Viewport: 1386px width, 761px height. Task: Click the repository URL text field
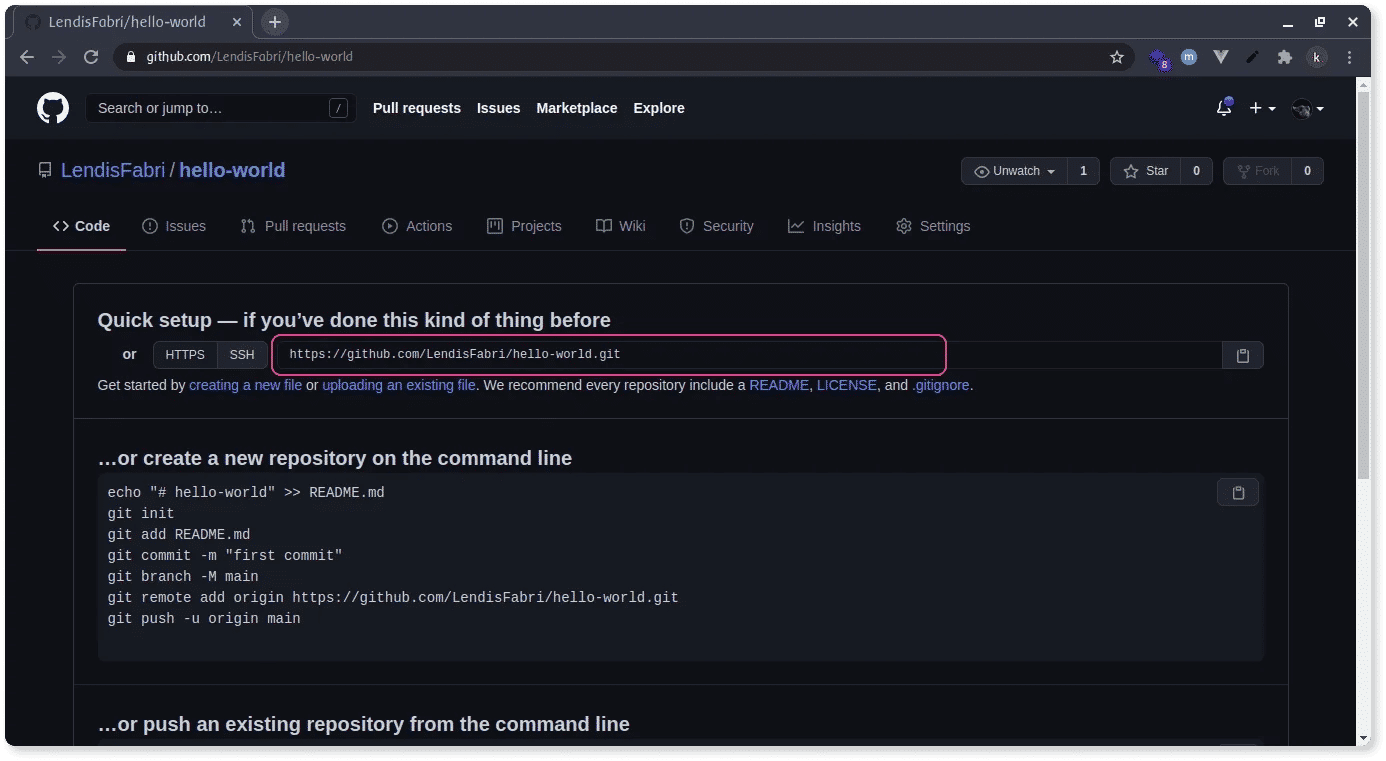click(747, 355)
